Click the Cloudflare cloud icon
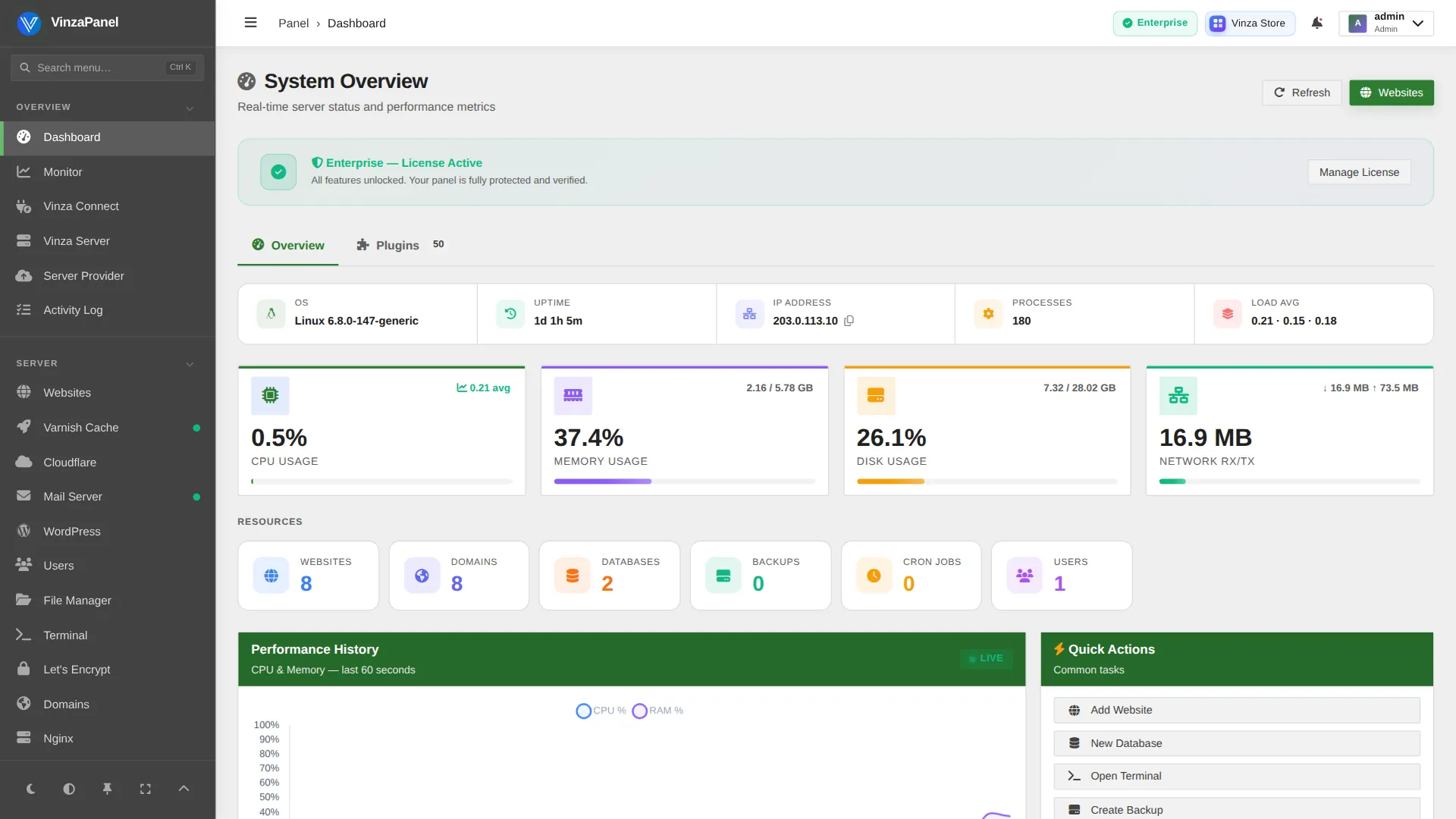 [x=24, y=462]
